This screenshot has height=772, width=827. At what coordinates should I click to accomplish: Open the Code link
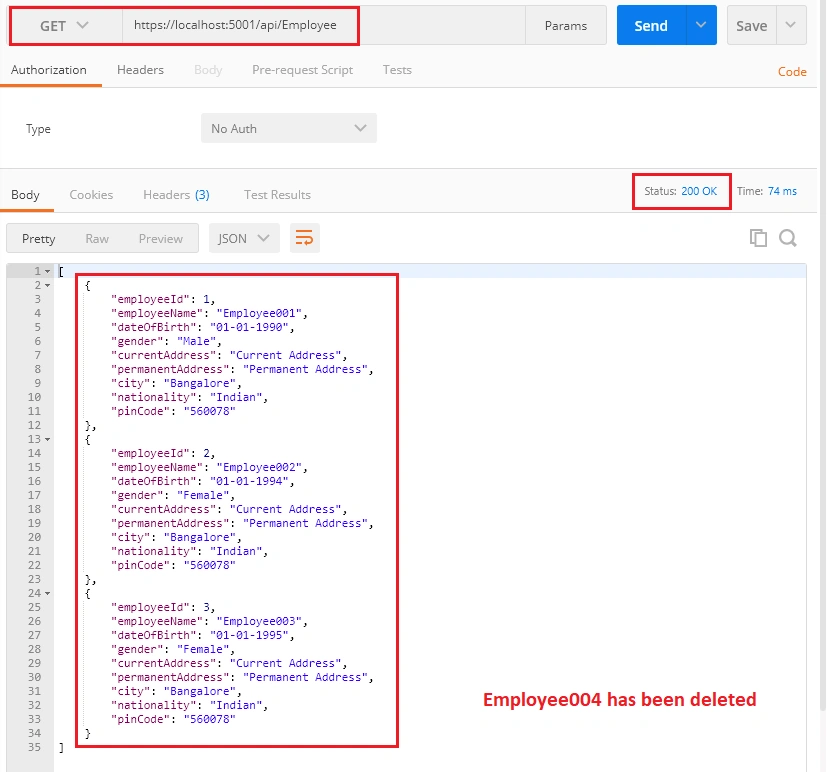(x=792, y=72)
